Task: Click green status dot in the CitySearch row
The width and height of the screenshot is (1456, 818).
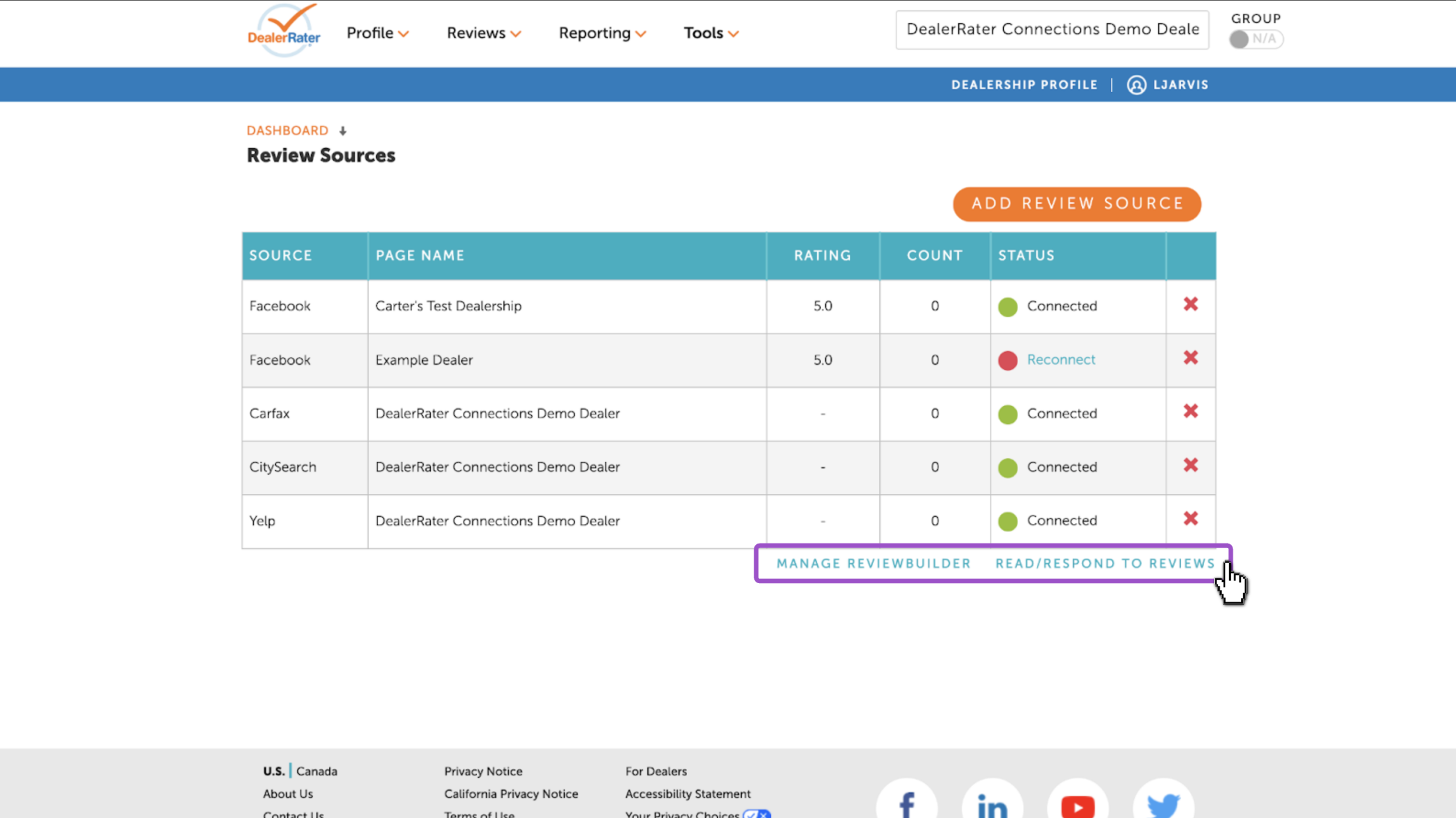Action: pos(1008,468)
